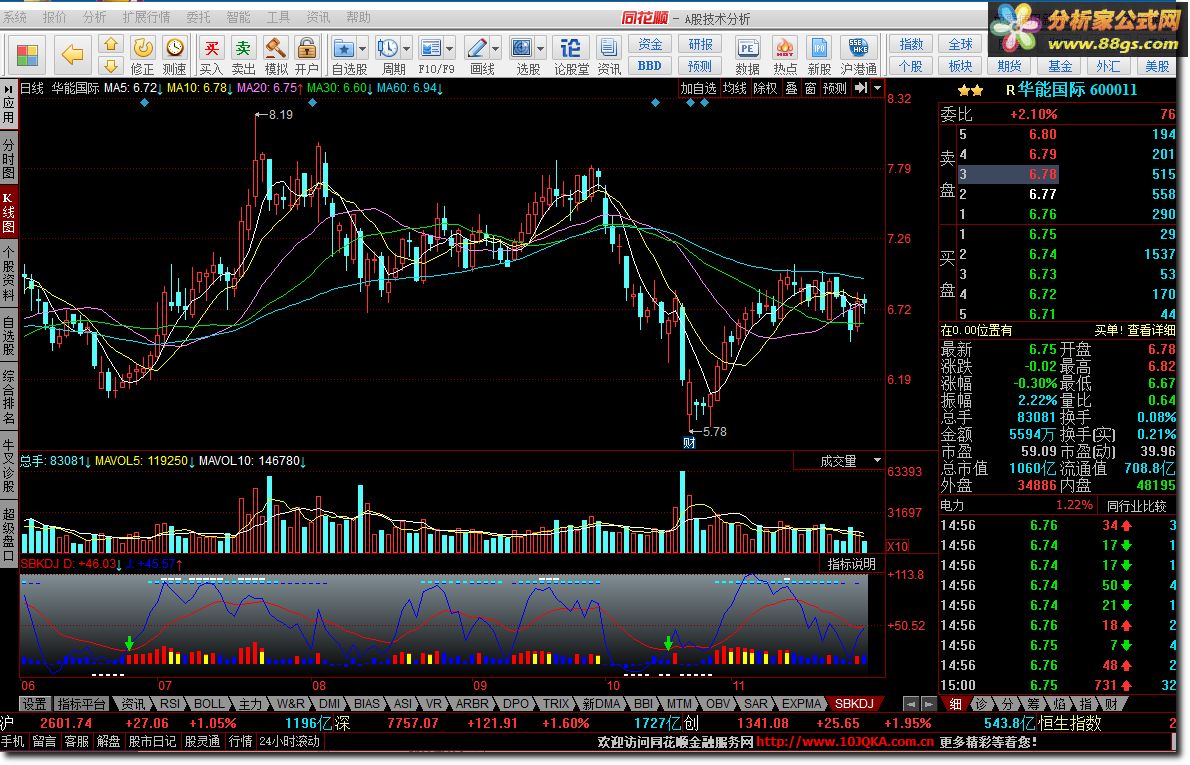Open the 自选股 star folder icon
This screenshot has height=765, width=1190.
point(344,49)
